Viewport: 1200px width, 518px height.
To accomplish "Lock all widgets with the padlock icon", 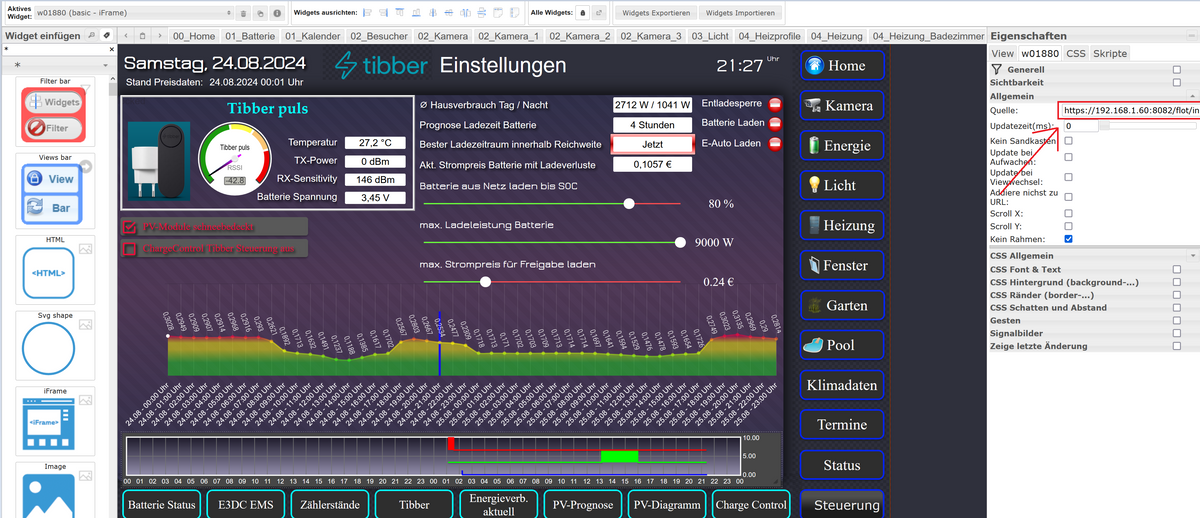I will pos(582,13).
